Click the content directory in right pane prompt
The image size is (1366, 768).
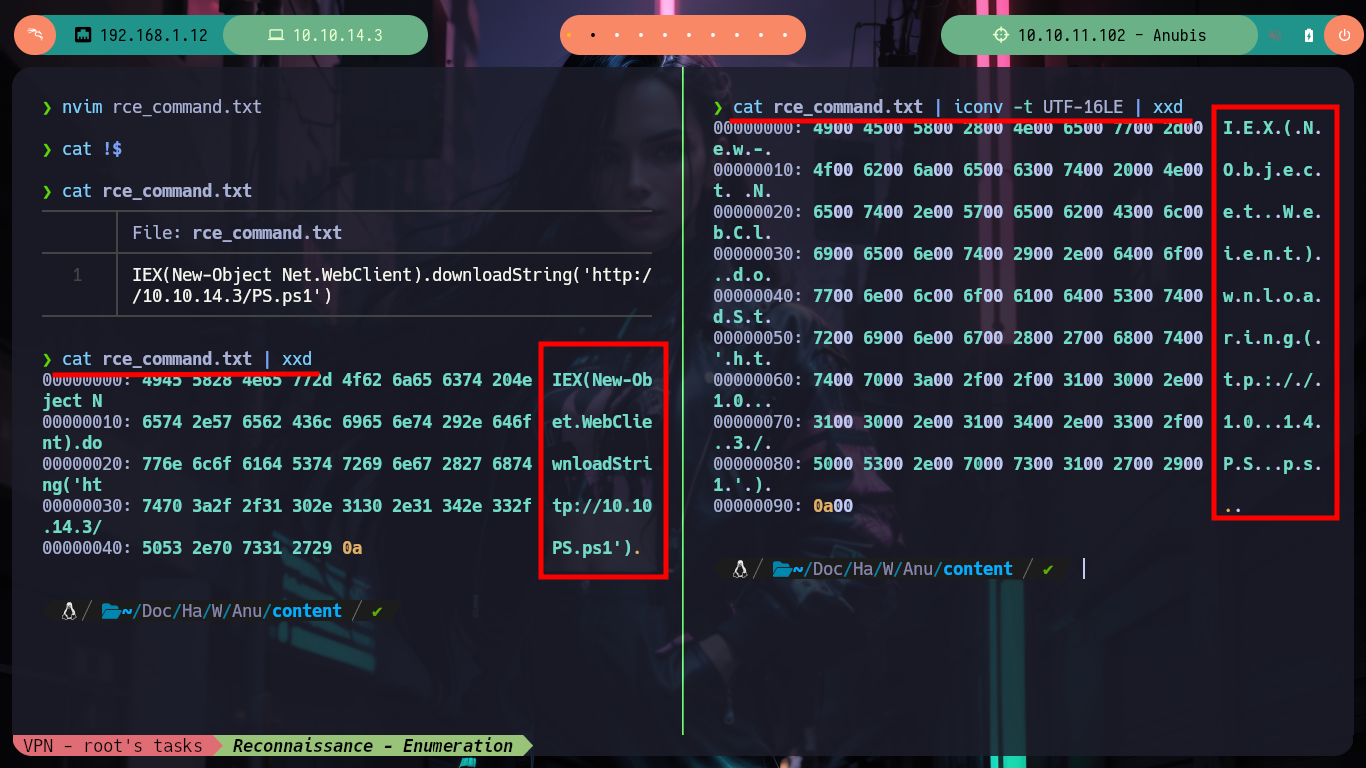(x=978, y=569)
